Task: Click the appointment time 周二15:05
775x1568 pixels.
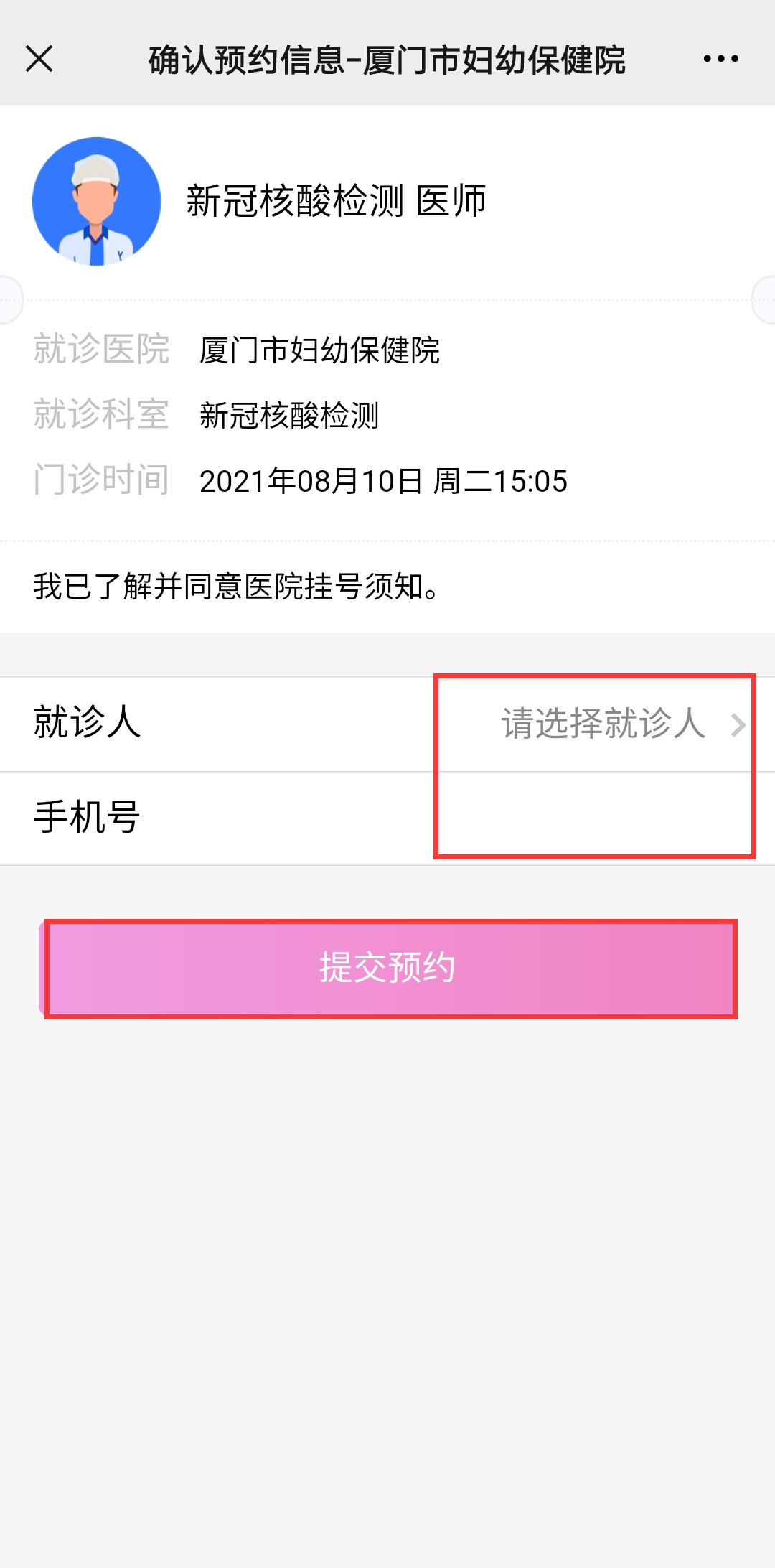Action: pyautogui.click(x=500, y=481)
